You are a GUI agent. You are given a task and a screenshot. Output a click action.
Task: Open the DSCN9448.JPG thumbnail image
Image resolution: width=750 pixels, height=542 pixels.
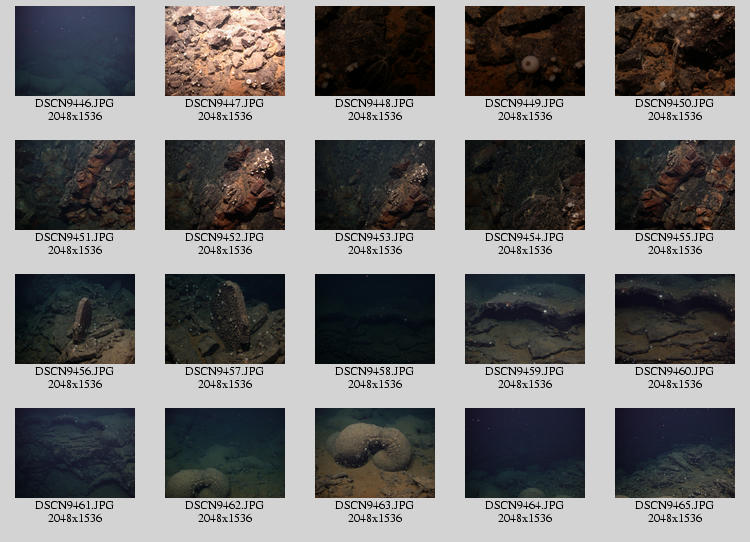(x=375, y=51)
